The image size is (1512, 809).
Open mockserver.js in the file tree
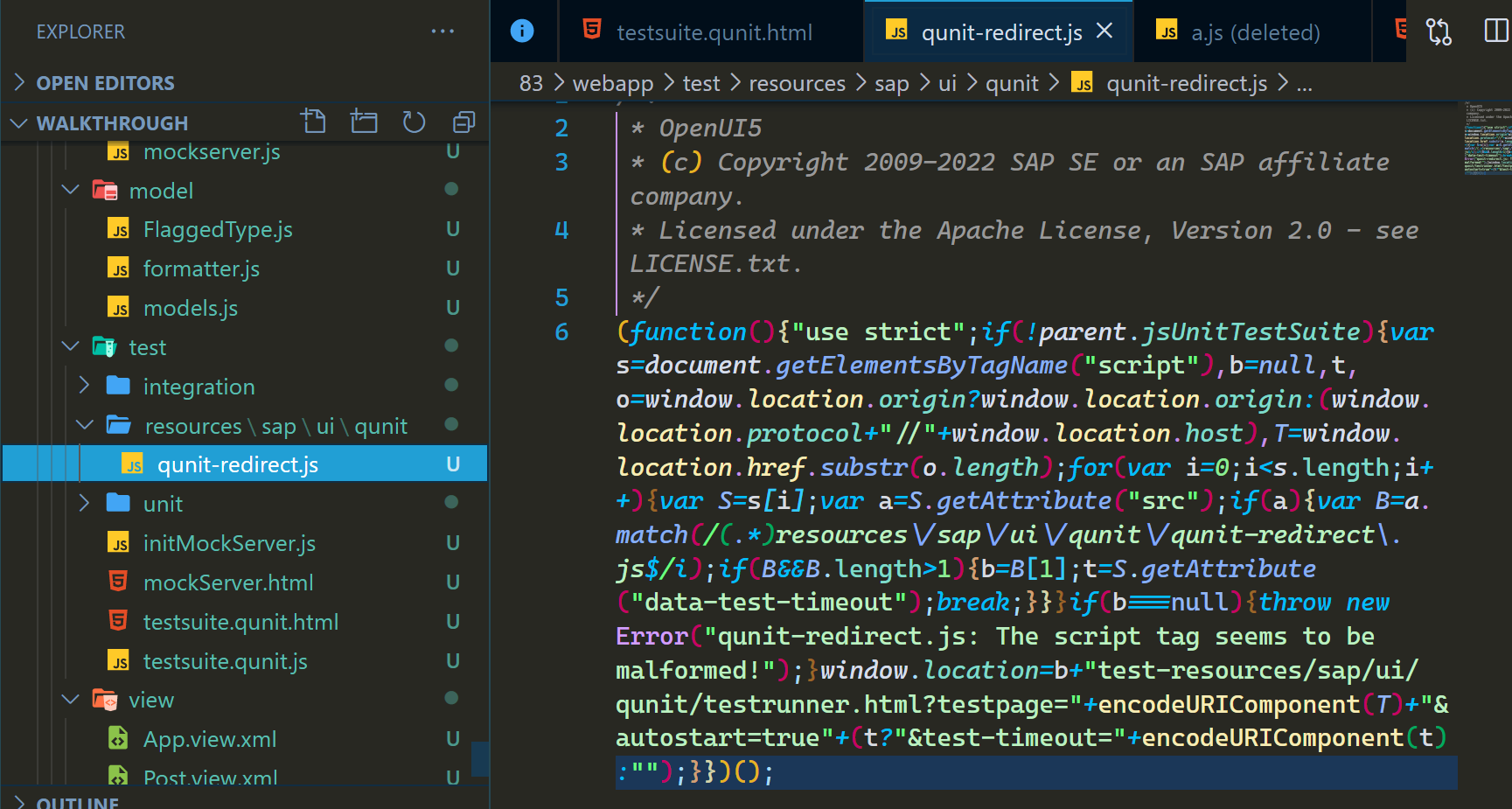pyautogui.click(x=212, y=152)
